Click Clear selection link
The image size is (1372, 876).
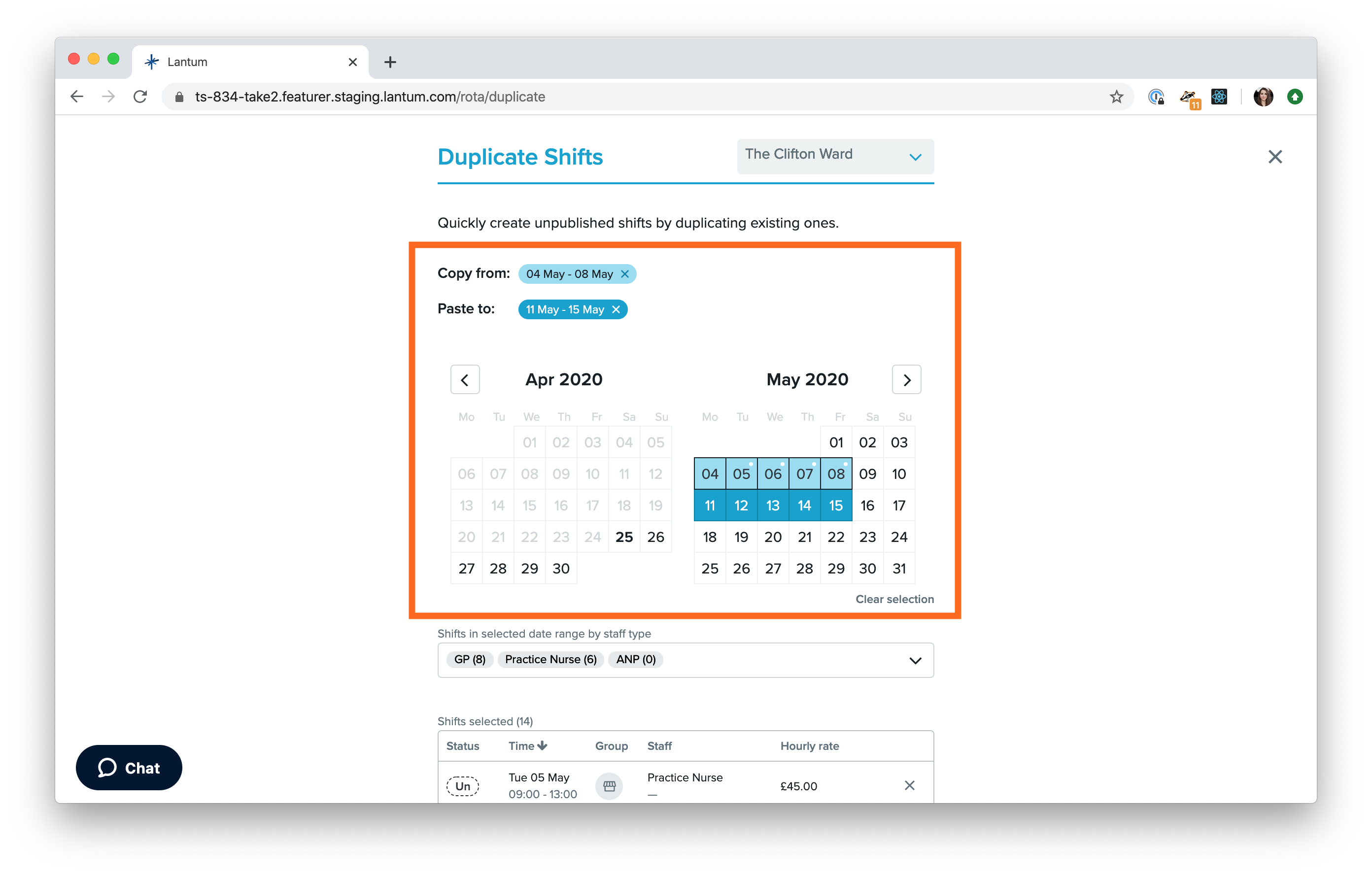click(x=894, y=599)
